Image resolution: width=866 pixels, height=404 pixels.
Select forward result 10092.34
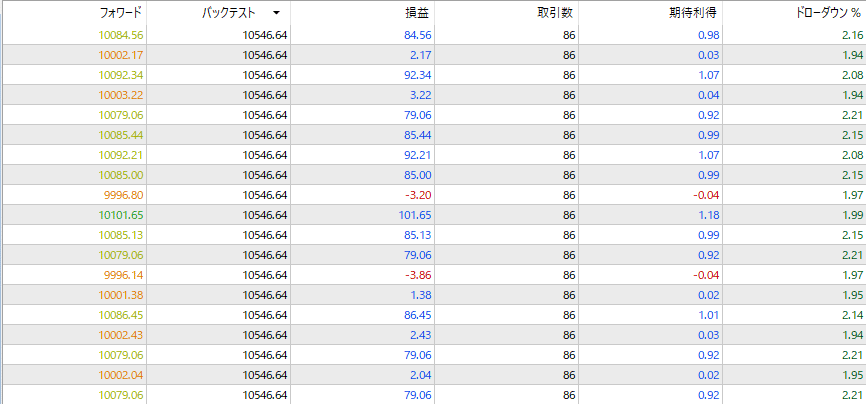(x=121, y=75)
